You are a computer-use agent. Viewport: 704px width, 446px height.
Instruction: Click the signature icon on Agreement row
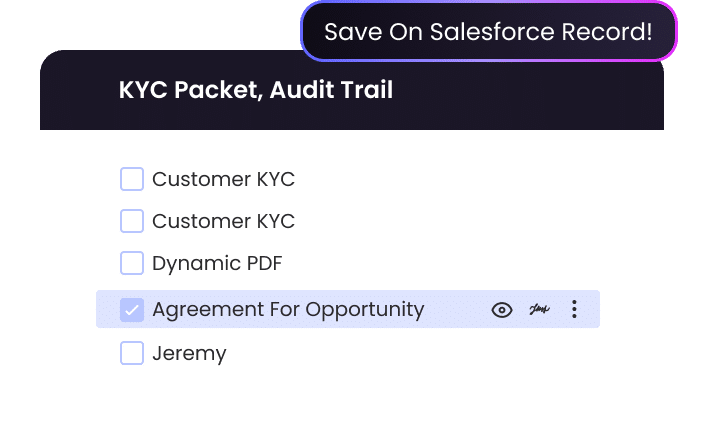point(540,310)
